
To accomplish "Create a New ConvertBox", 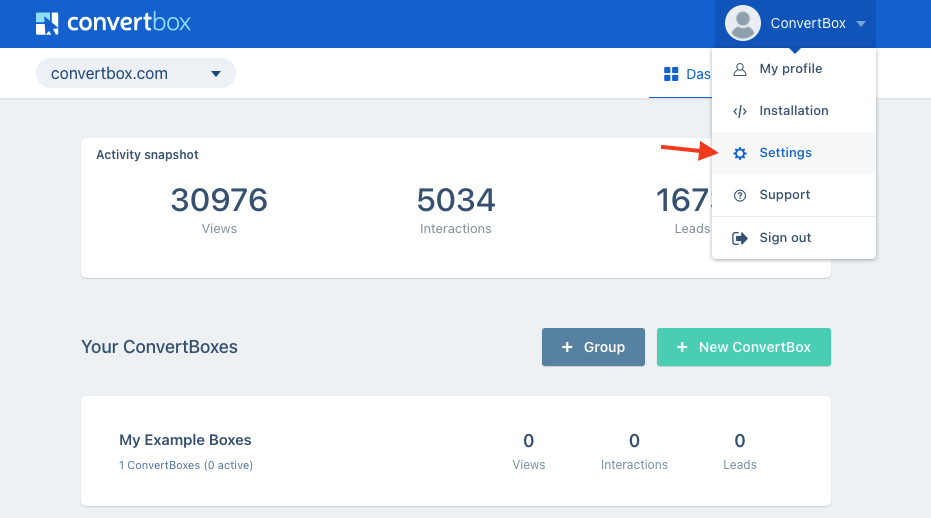I will pos(743,347).
